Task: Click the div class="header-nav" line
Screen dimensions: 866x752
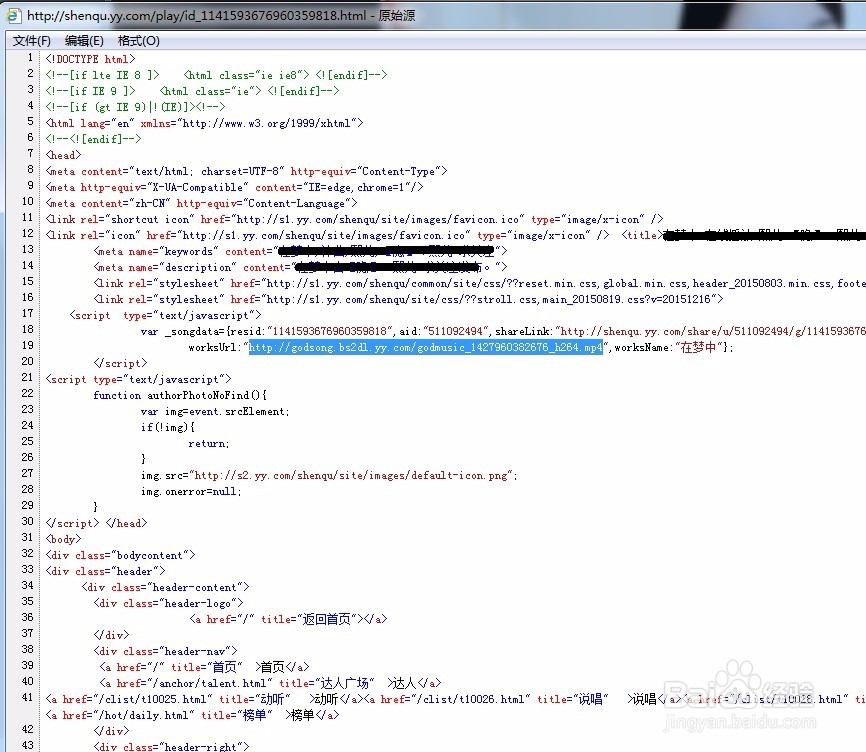Action: pos(166,651)
